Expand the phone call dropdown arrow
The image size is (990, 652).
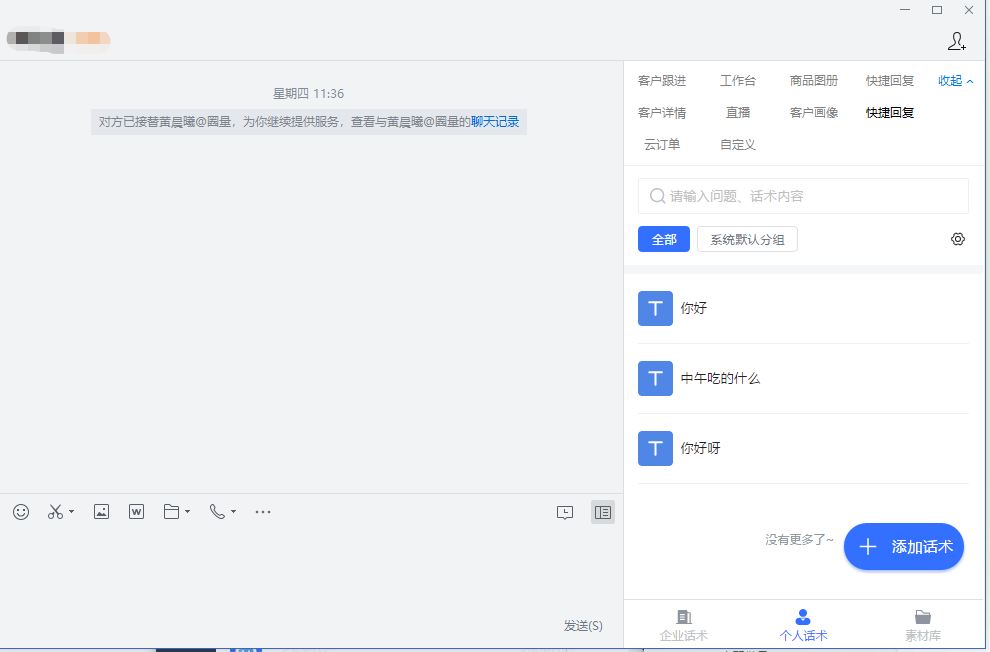[x=234, y=513]
